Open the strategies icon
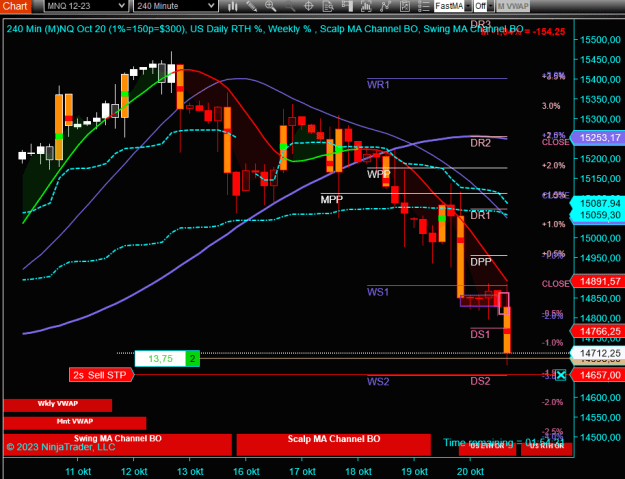625x479 pixels. [x=385, y=6]
